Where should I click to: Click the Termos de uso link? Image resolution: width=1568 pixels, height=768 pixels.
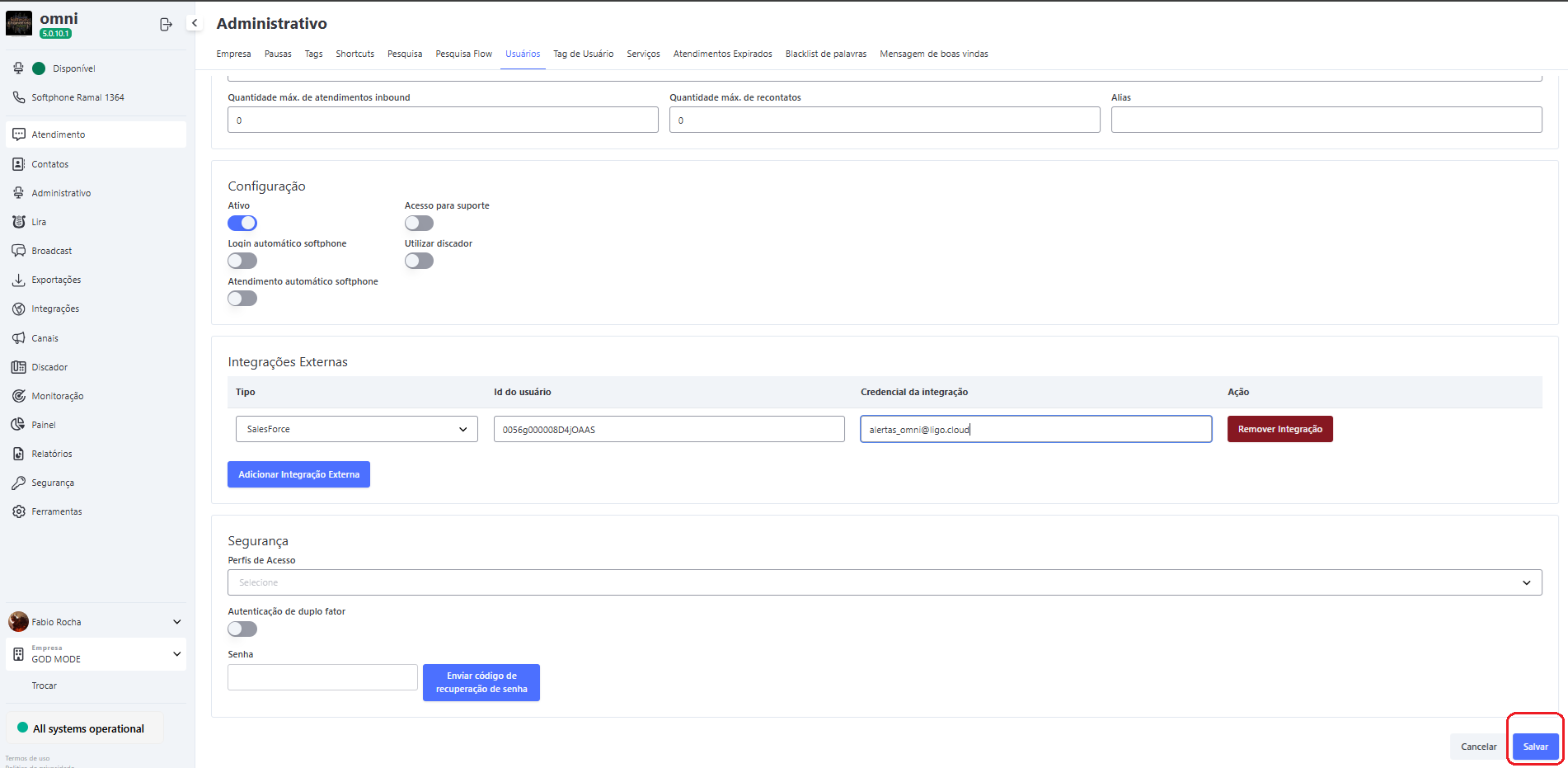coord(27,758)
